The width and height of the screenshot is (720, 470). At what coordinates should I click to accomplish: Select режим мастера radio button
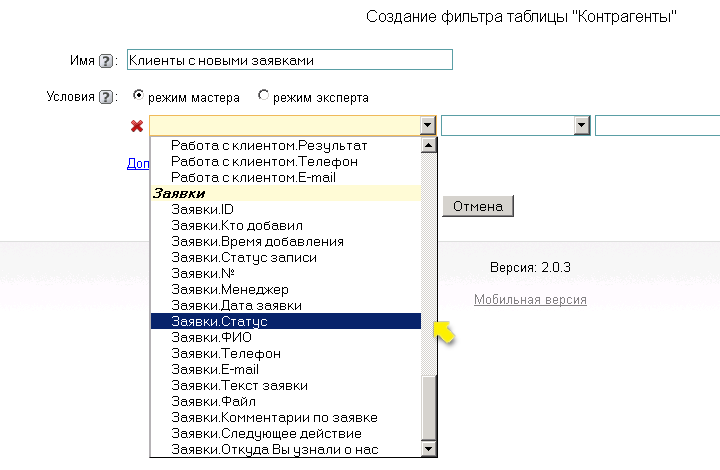138,97
